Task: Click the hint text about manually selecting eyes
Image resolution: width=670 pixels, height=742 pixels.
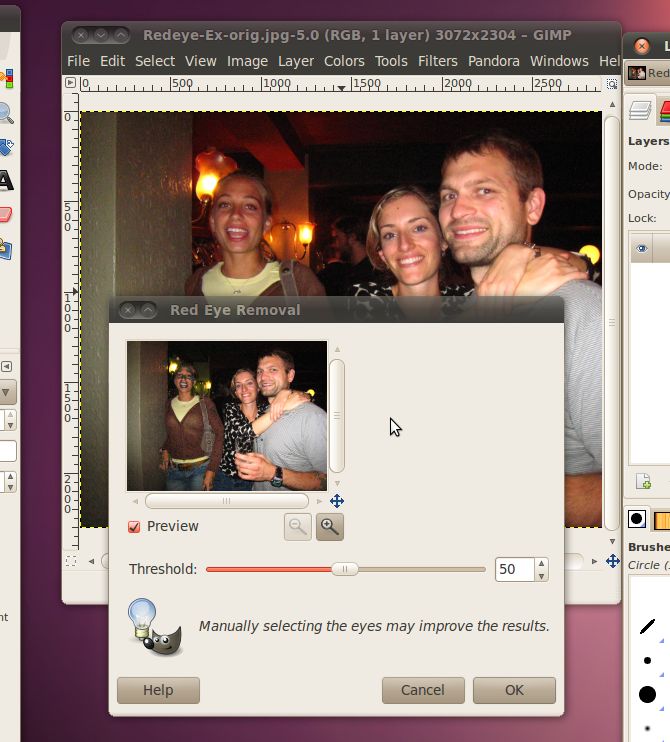Action: 374,626
